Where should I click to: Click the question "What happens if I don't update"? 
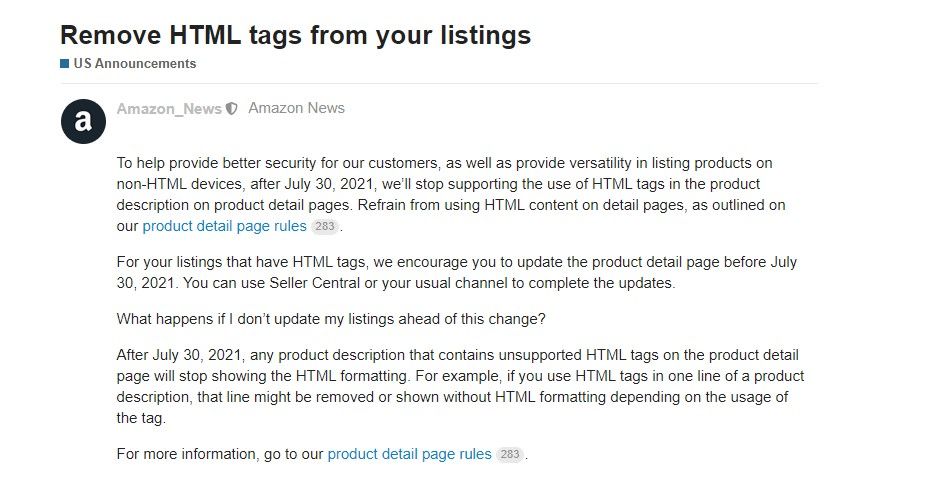(x=331, y=319)
